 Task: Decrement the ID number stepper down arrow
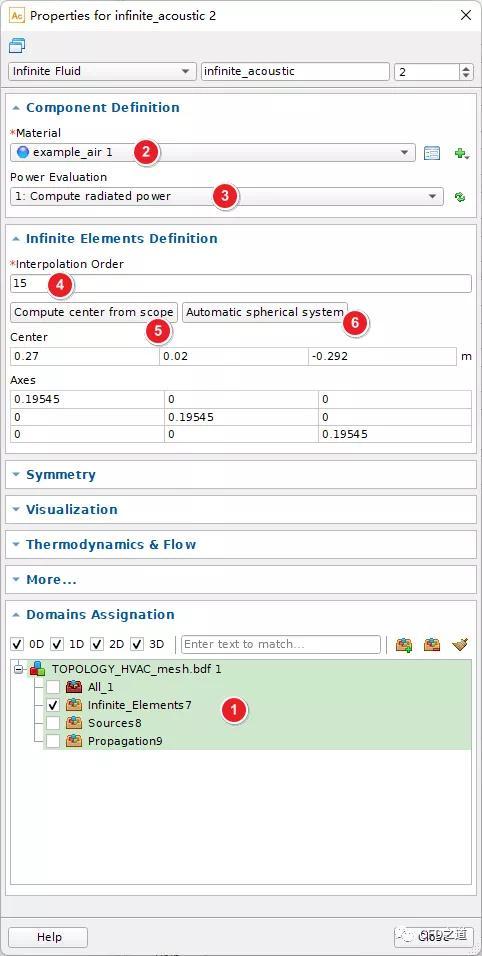point(466,76)
